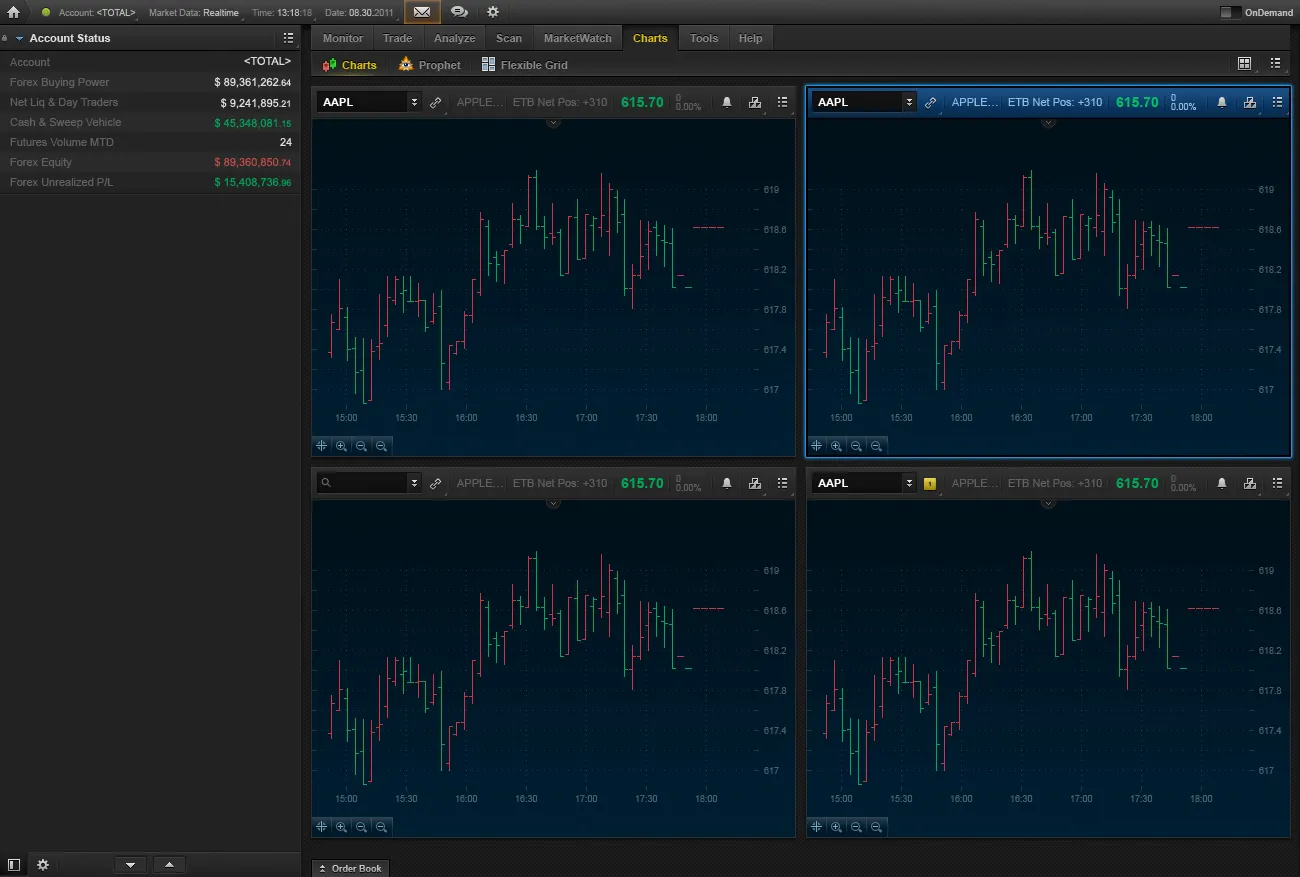Image resolution: width=1300 pixels, height=877 pixels.
Task: Open application settings with the gear icon
Action: [492, 12]
